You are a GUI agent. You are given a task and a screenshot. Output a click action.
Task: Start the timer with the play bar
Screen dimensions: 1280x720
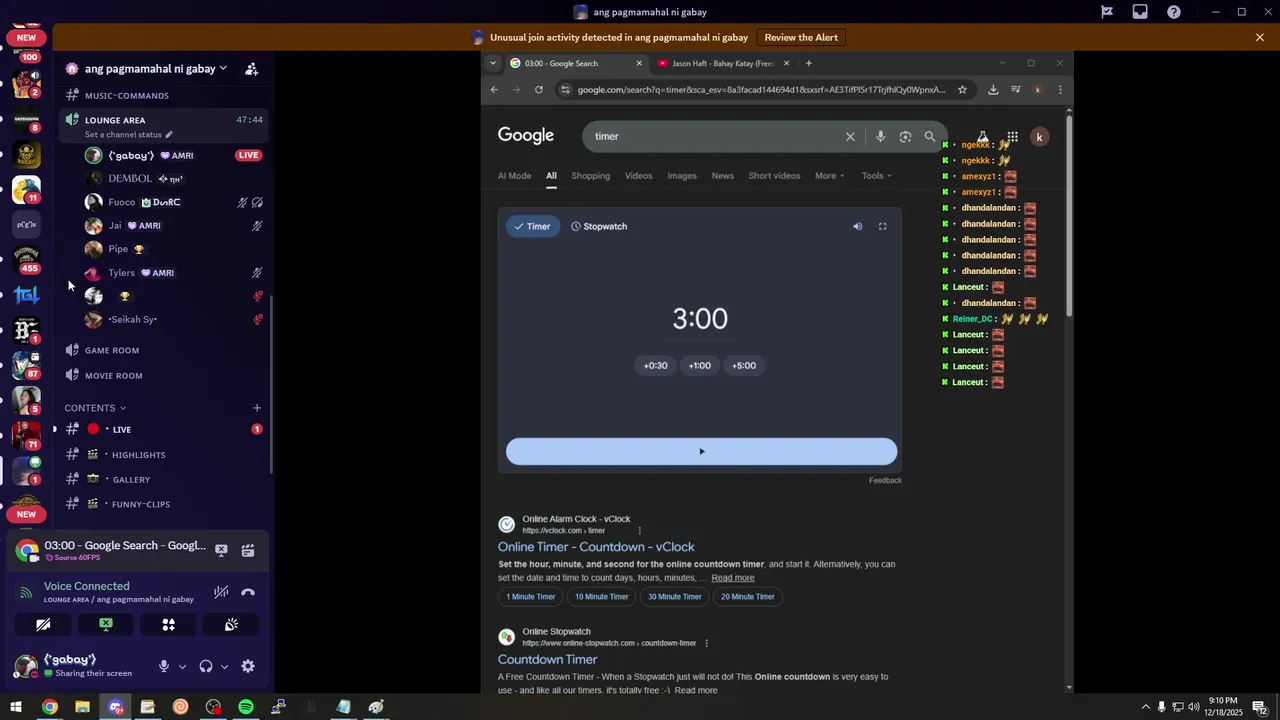(701, 452)
